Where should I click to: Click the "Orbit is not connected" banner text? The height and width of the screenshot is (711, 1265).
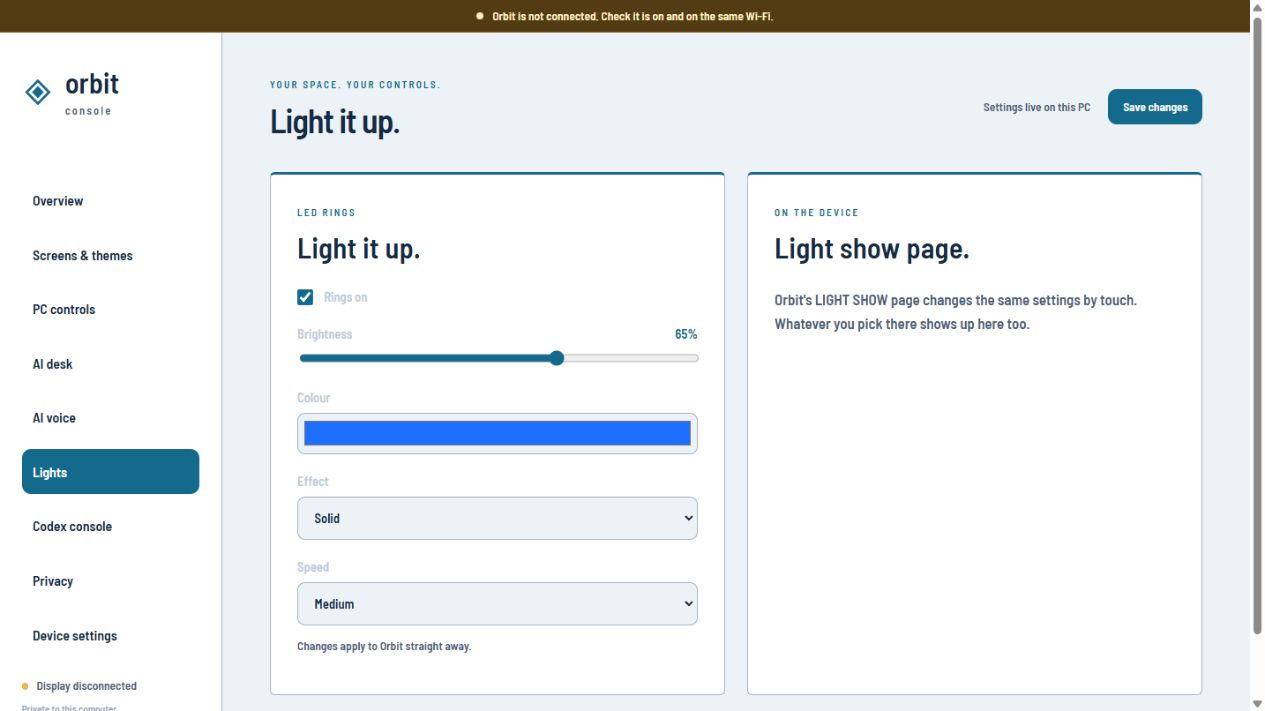[x=632, y=16]
